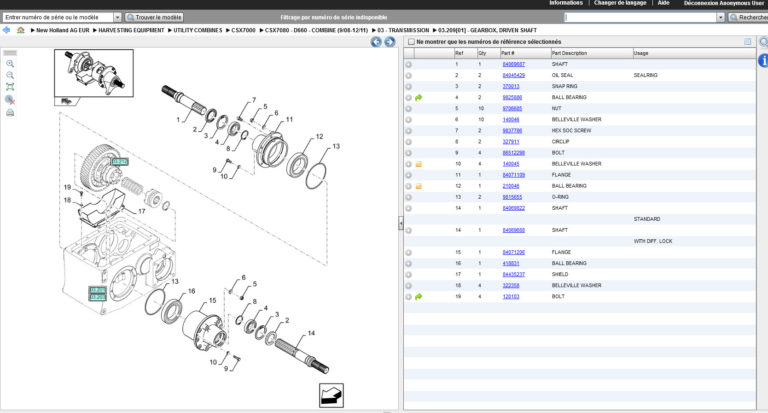Click the serial number input field

pyautogui.click(x=58, y=17)
